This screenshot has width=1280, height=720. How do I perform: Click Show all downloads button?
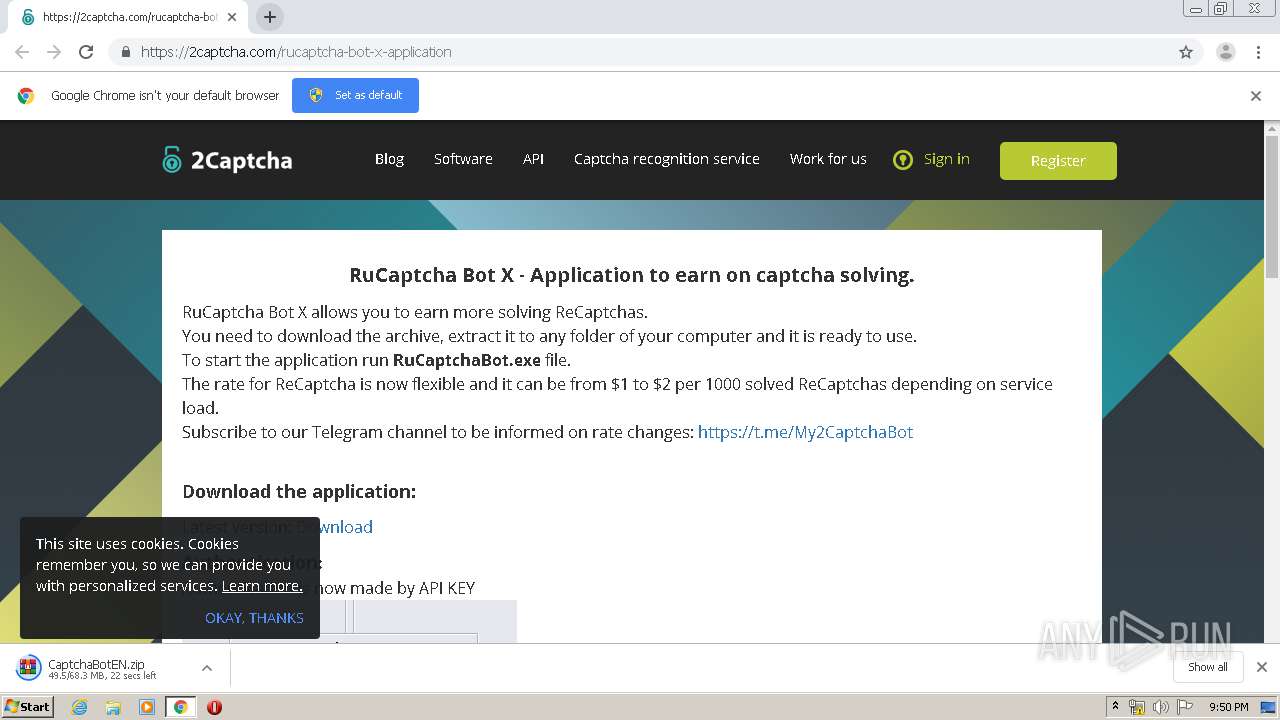(x=1208, y=667)
